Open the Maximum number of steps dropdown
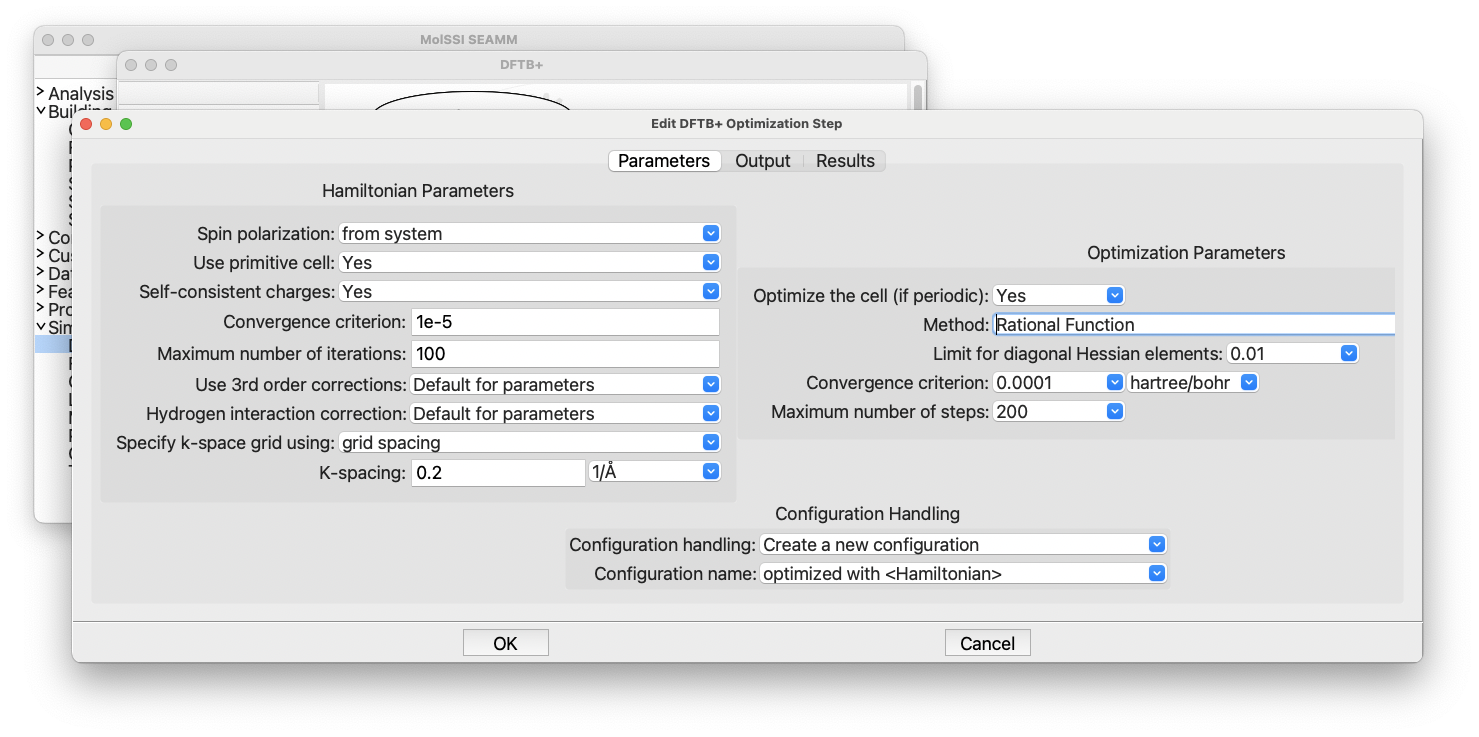 (x=1059, y=411)
